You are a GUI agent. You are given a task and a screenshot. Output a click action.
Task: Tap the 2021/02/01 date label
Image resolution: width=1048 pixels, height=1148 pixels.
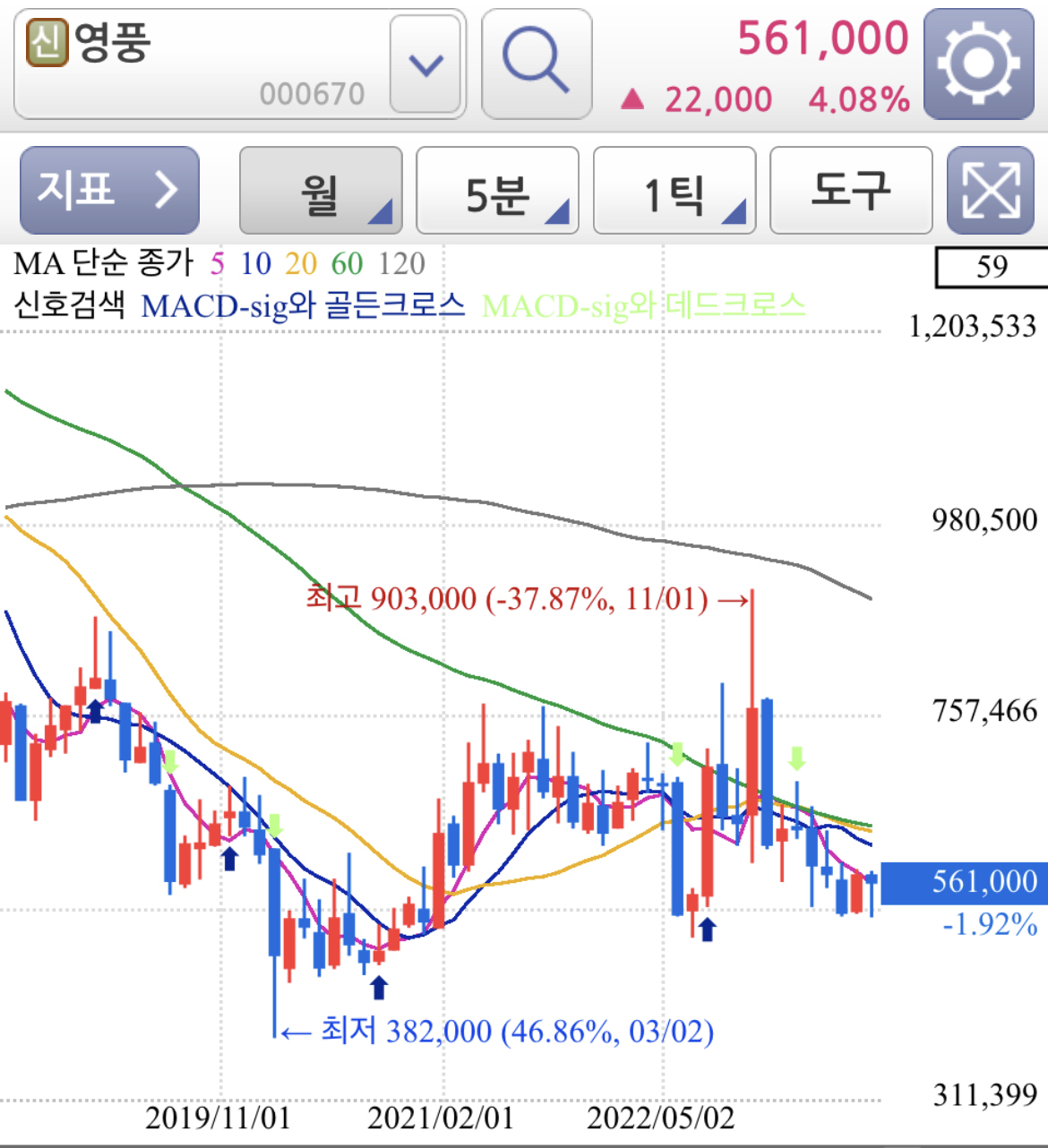tap(441, 1118)
